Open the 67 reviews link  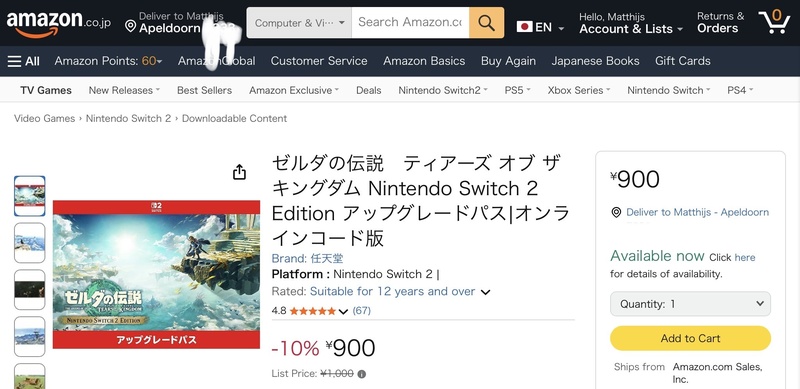(362, 310)
